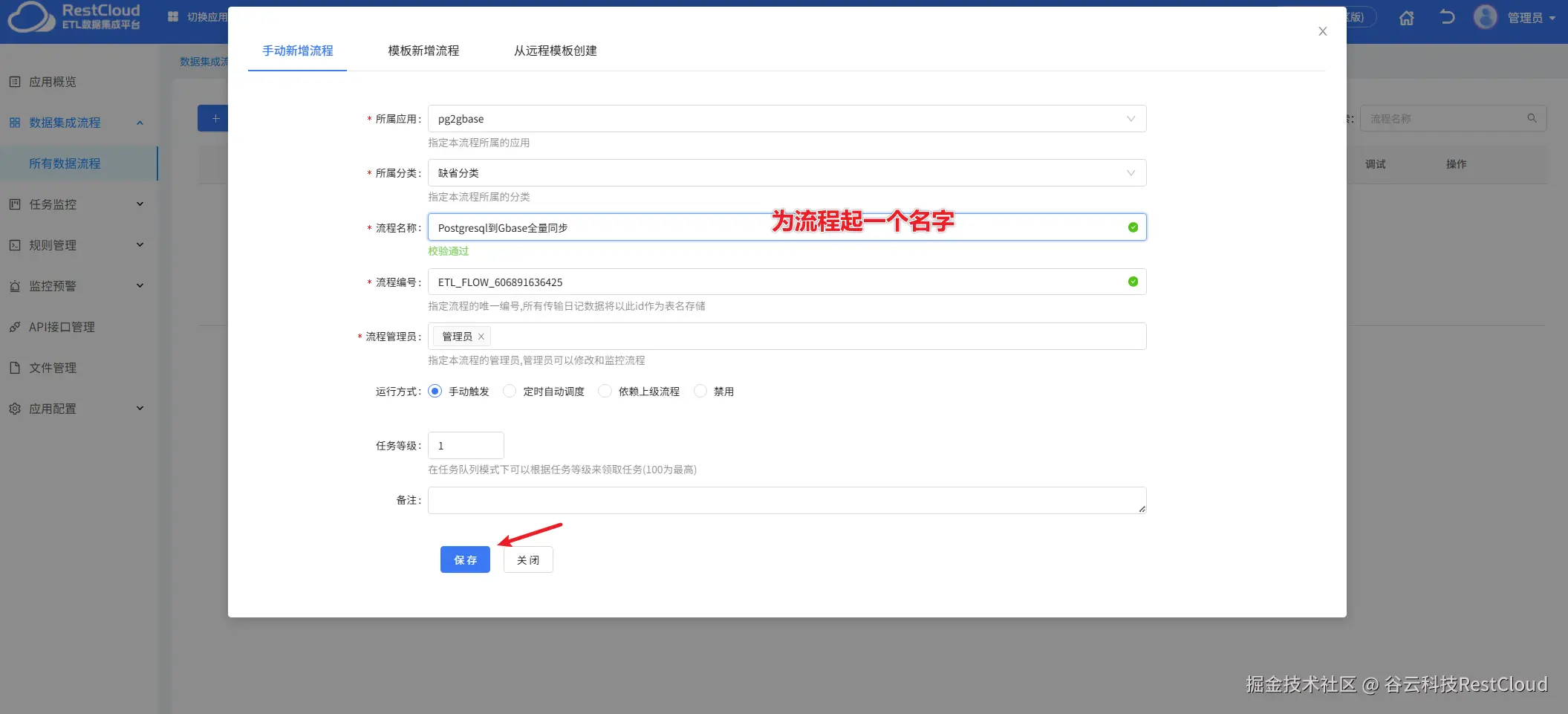Image resolution: width=1568 pixels, height=714 pixels.
Task: Click the 应用配置 settings gear icon
Action: (x=13, y=408)
